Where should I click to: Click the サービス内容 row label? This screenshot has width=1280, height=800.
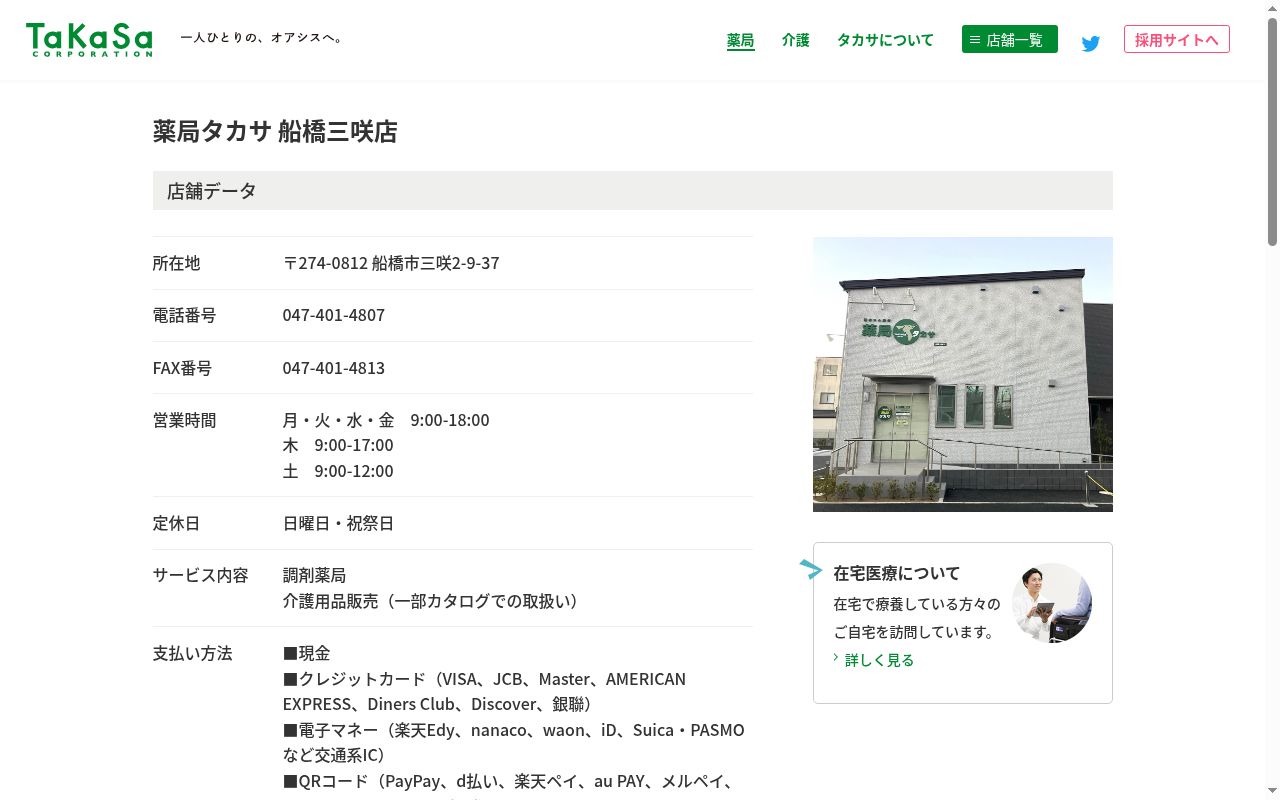point(201,575)
